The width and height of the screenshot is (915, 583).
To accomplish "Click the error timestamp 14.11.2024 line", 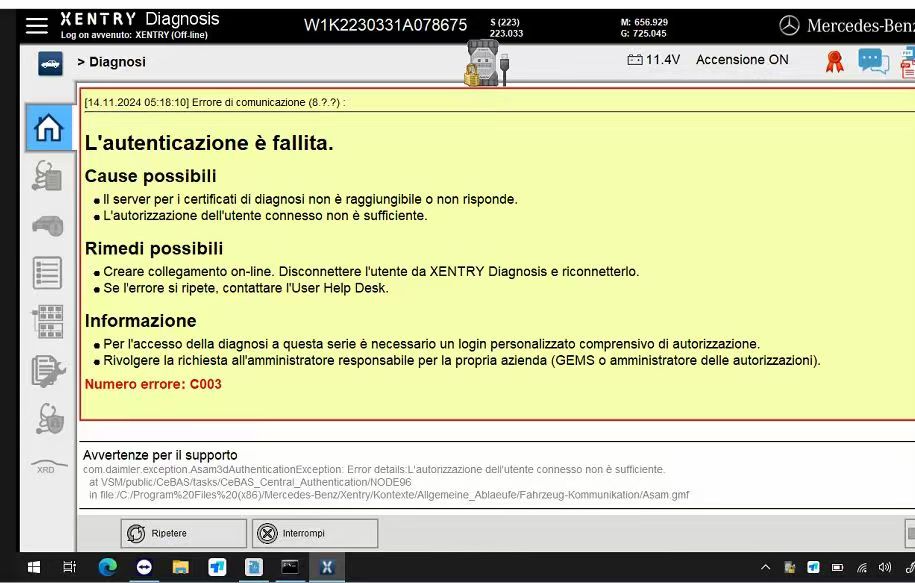I will [215, 102].
